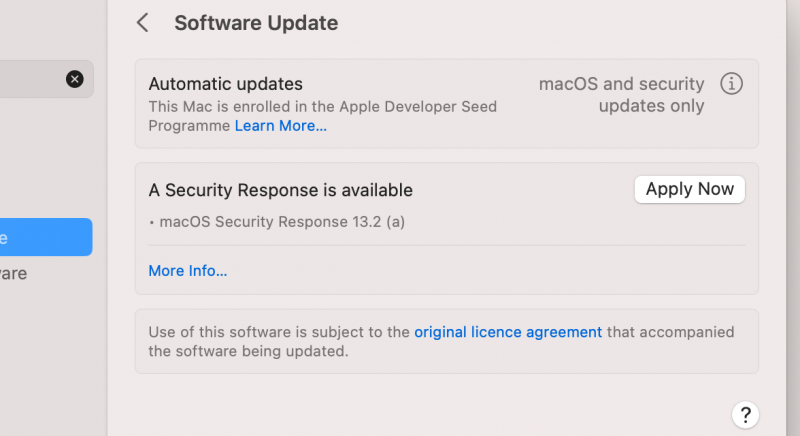Open the Learn More link
Viewport: 800px width, 436px height.
coord(280,126)
